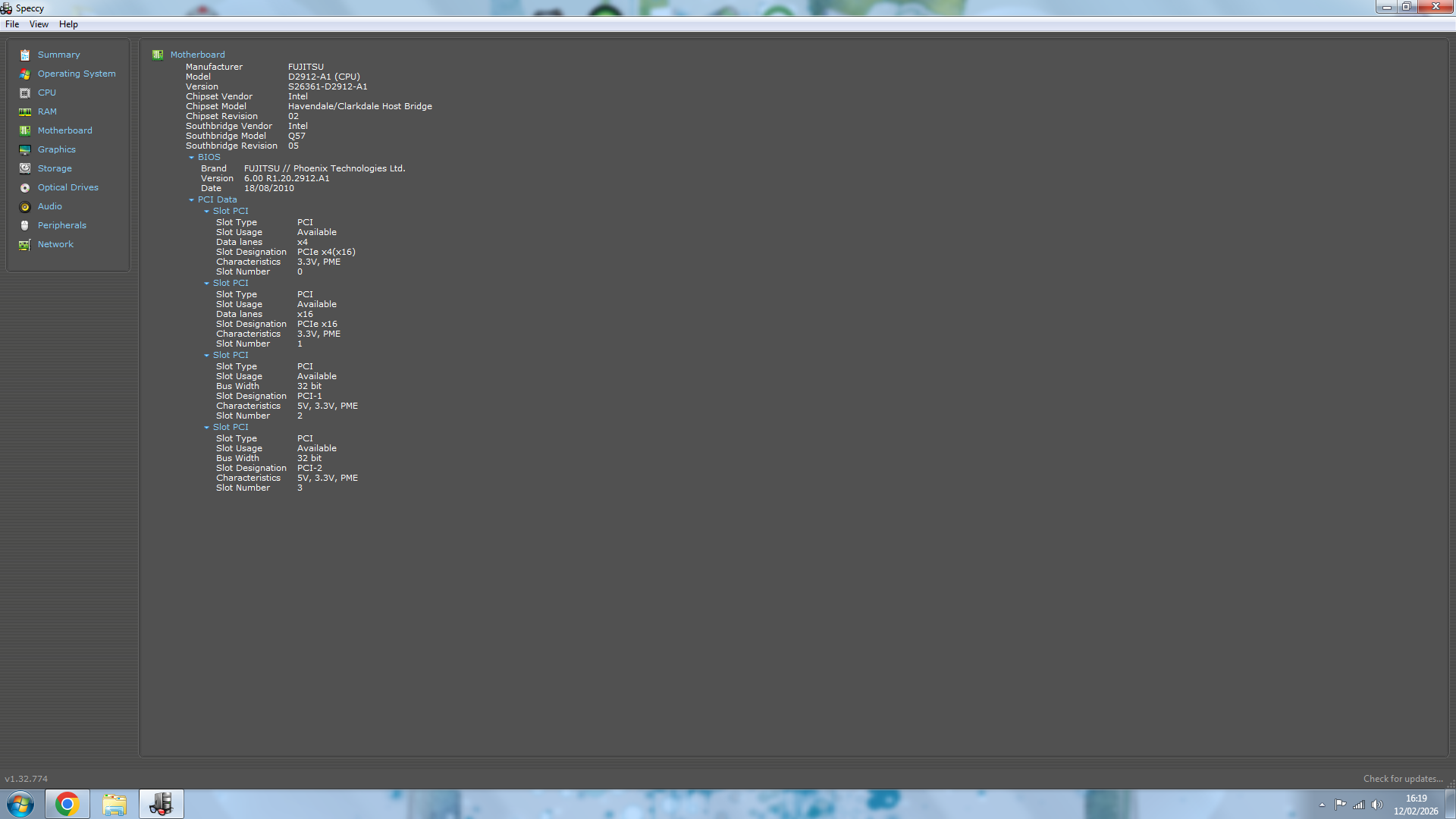Open Google Chrome from the taskbar
Viewport: 1456px width, 819px height.
tap(67, 804)
